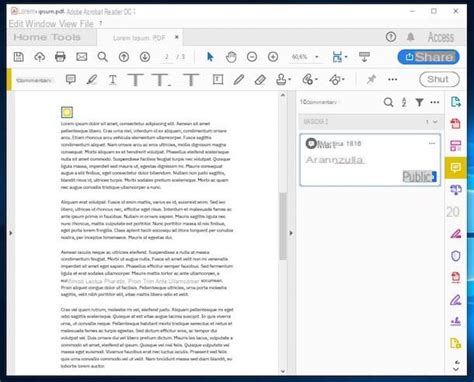This screenshot has height=382, width=474.
Task: Add a sticky note comment tool
Action: [71, 79]
